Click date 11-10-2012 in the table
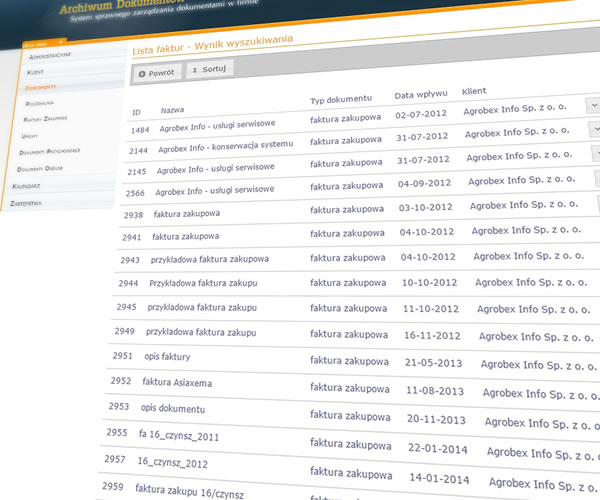 431,309
